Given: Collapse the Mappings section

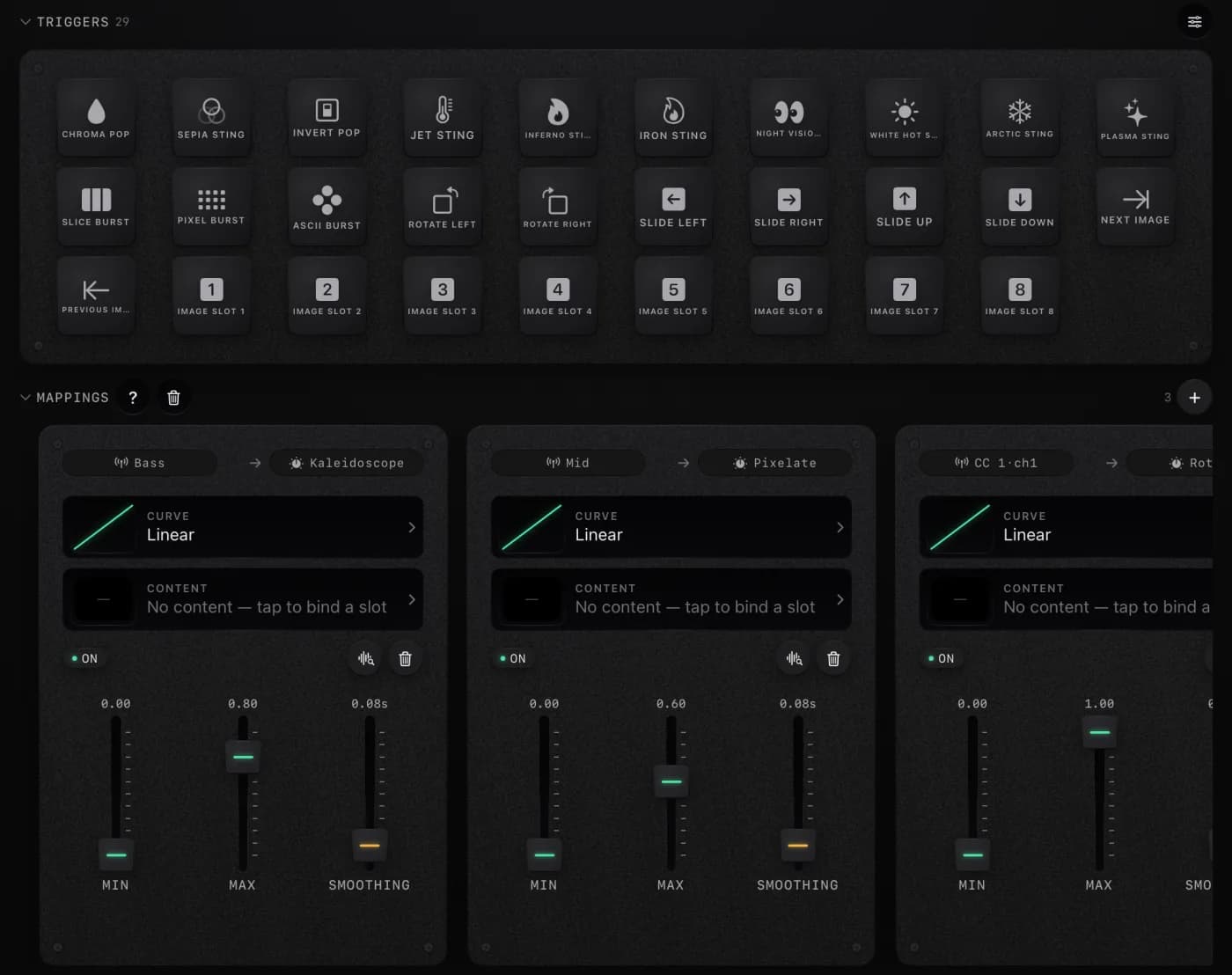Looking at the screenshot, I should [x=26, y=398].
